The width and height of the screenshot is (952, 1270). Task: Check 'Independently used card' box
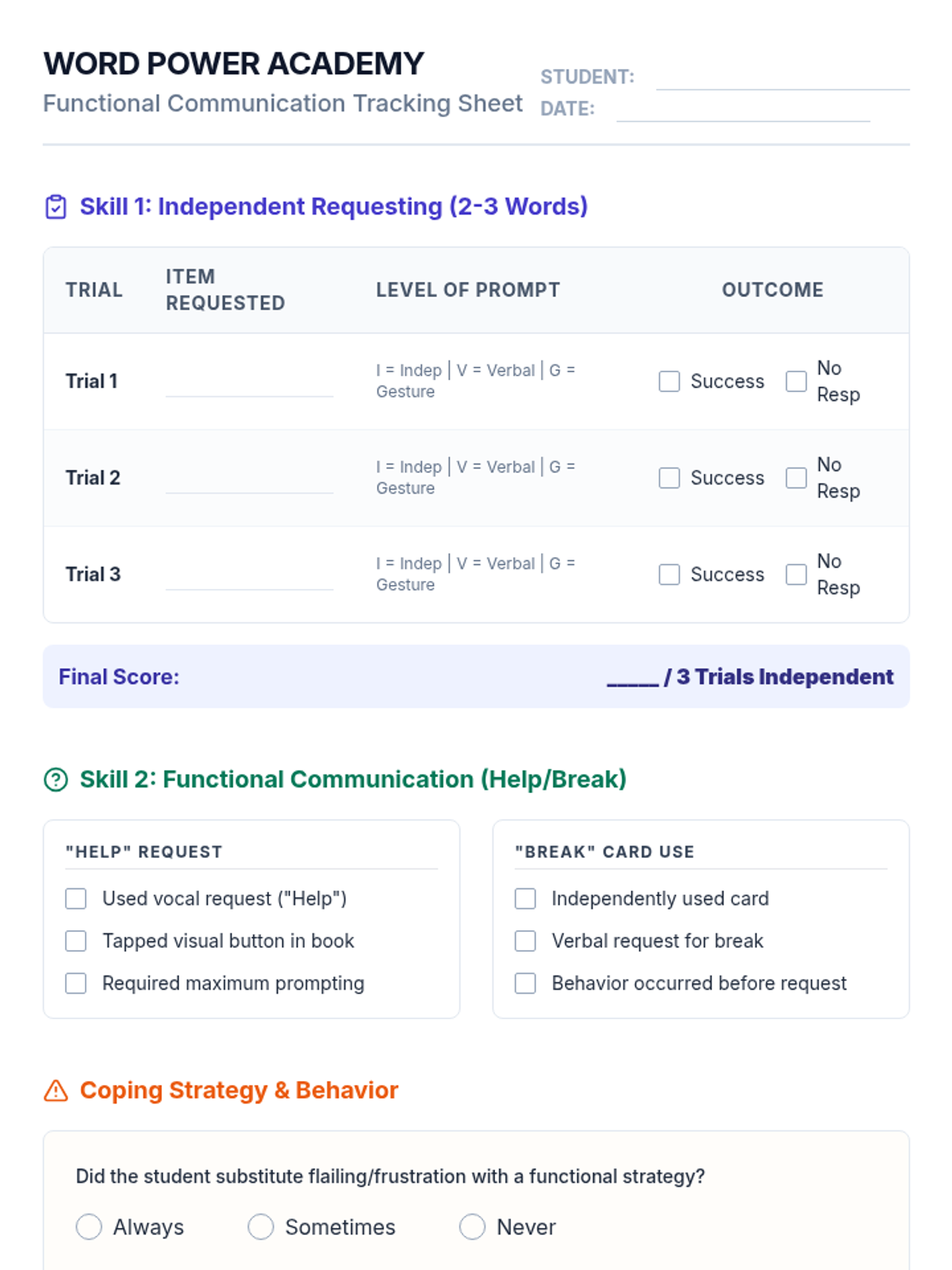pyautogui.click(x=525, y=899)
